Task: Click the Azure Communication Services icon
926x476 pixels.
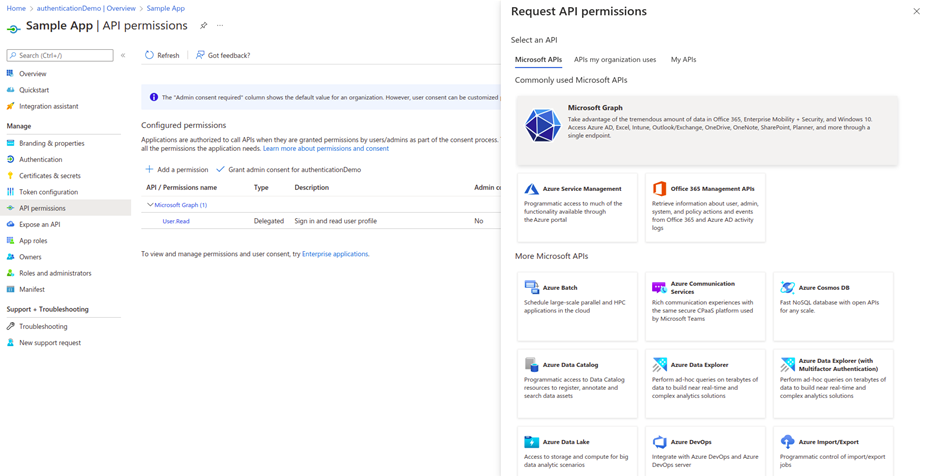Action: (x=659, y=288)
